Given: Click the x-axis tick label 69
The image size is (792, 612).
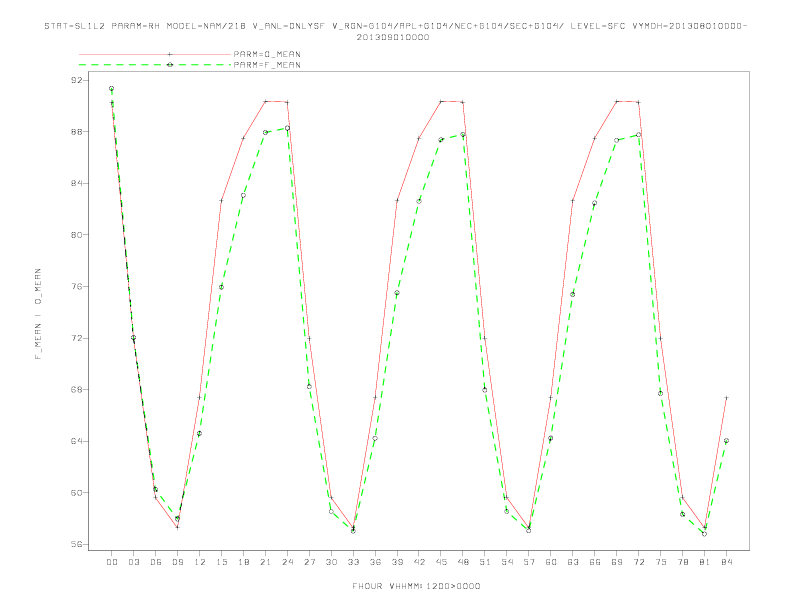Looking at the screenshot, I should coord(617,562).
